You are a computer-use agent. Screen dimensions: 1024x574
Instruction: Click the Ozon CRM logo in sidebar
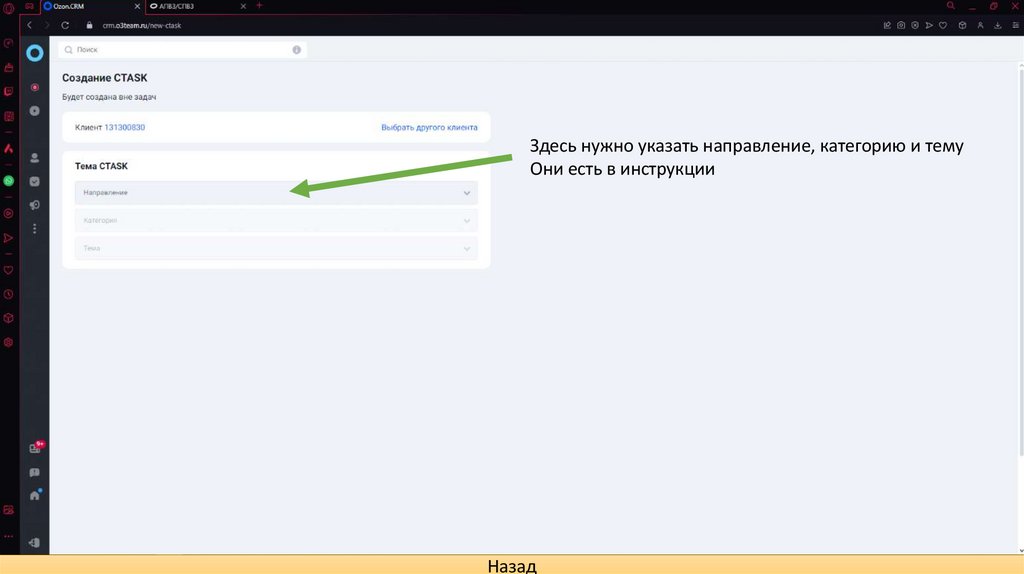click(35, 53)
